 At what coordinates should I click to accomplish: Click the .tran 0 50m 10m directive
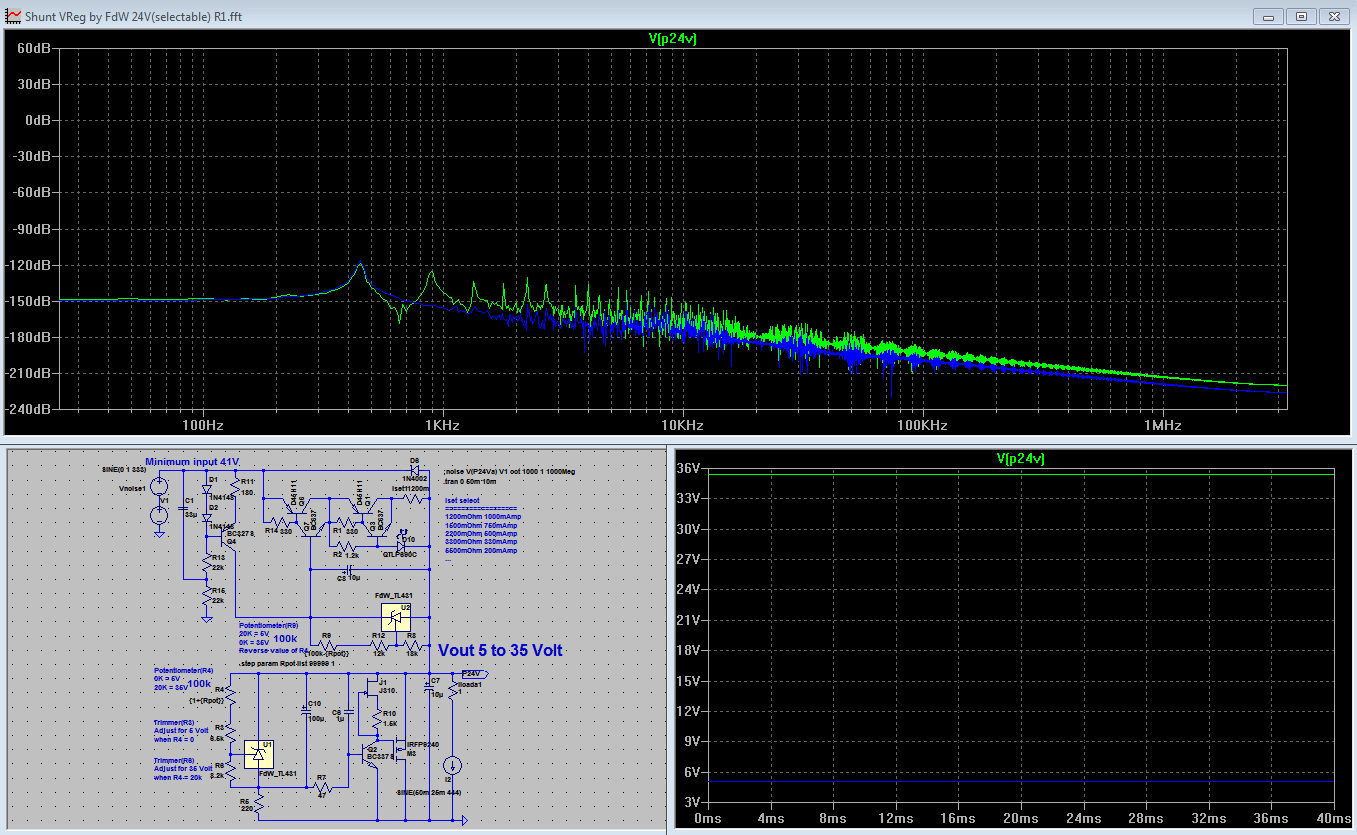click(x=470, y=482)
